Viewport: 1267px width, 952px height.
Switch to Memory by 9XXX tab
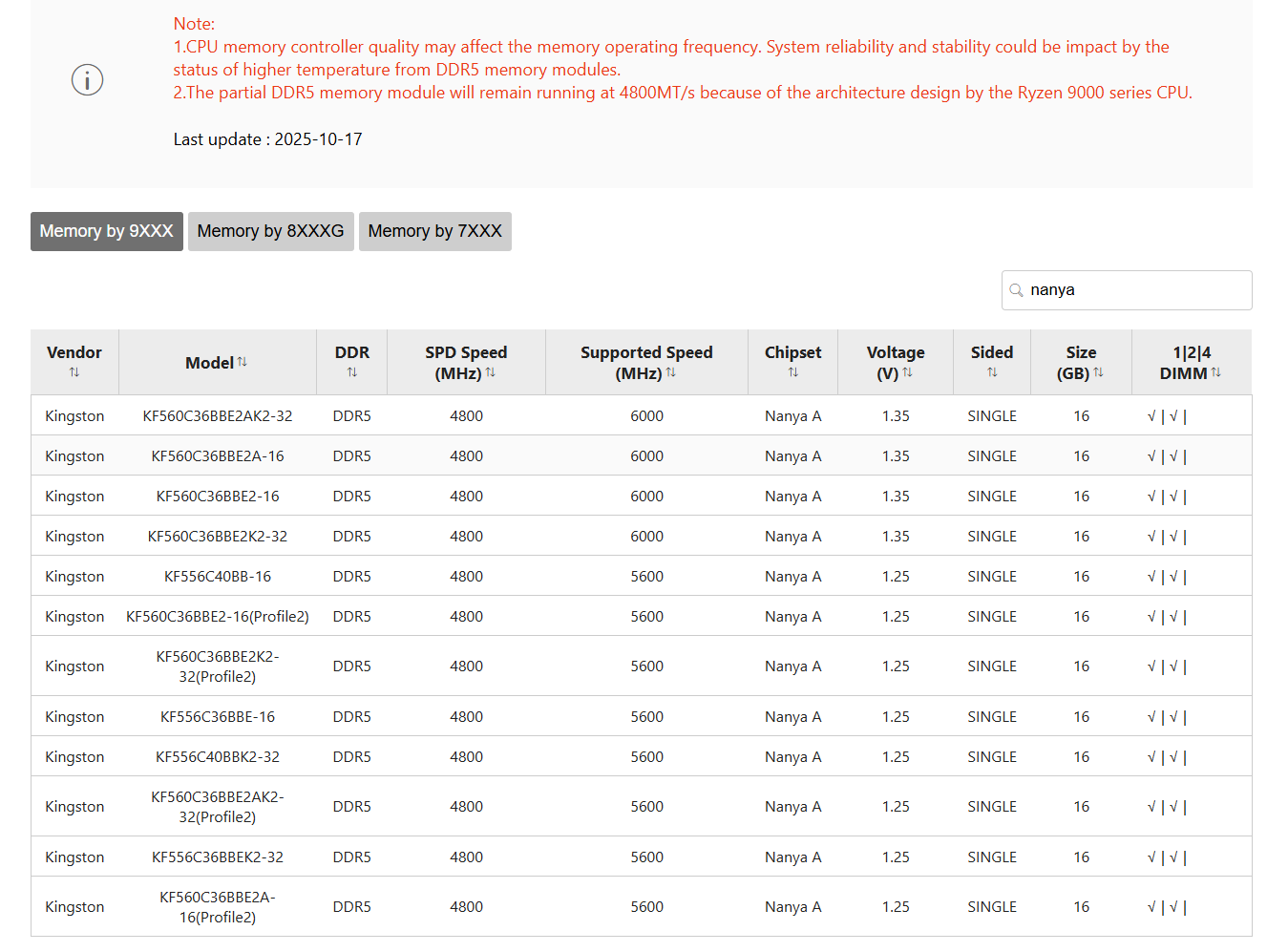pyautogui.click(x=107, y=231)
